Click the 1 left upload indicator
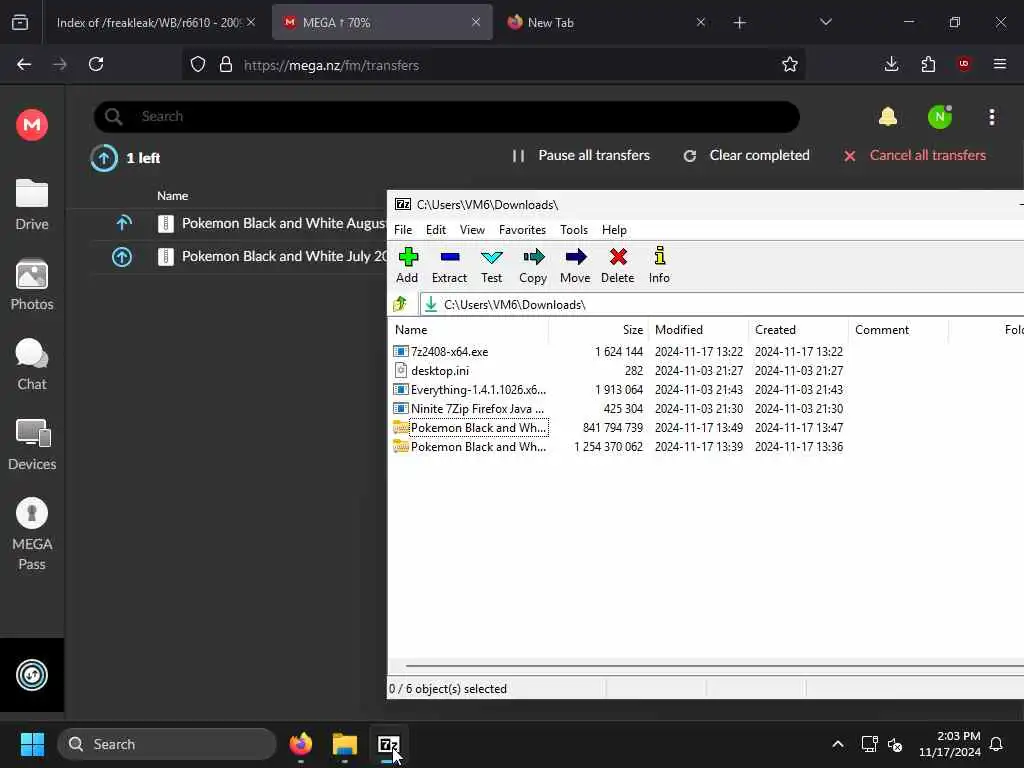 (125, 158)
